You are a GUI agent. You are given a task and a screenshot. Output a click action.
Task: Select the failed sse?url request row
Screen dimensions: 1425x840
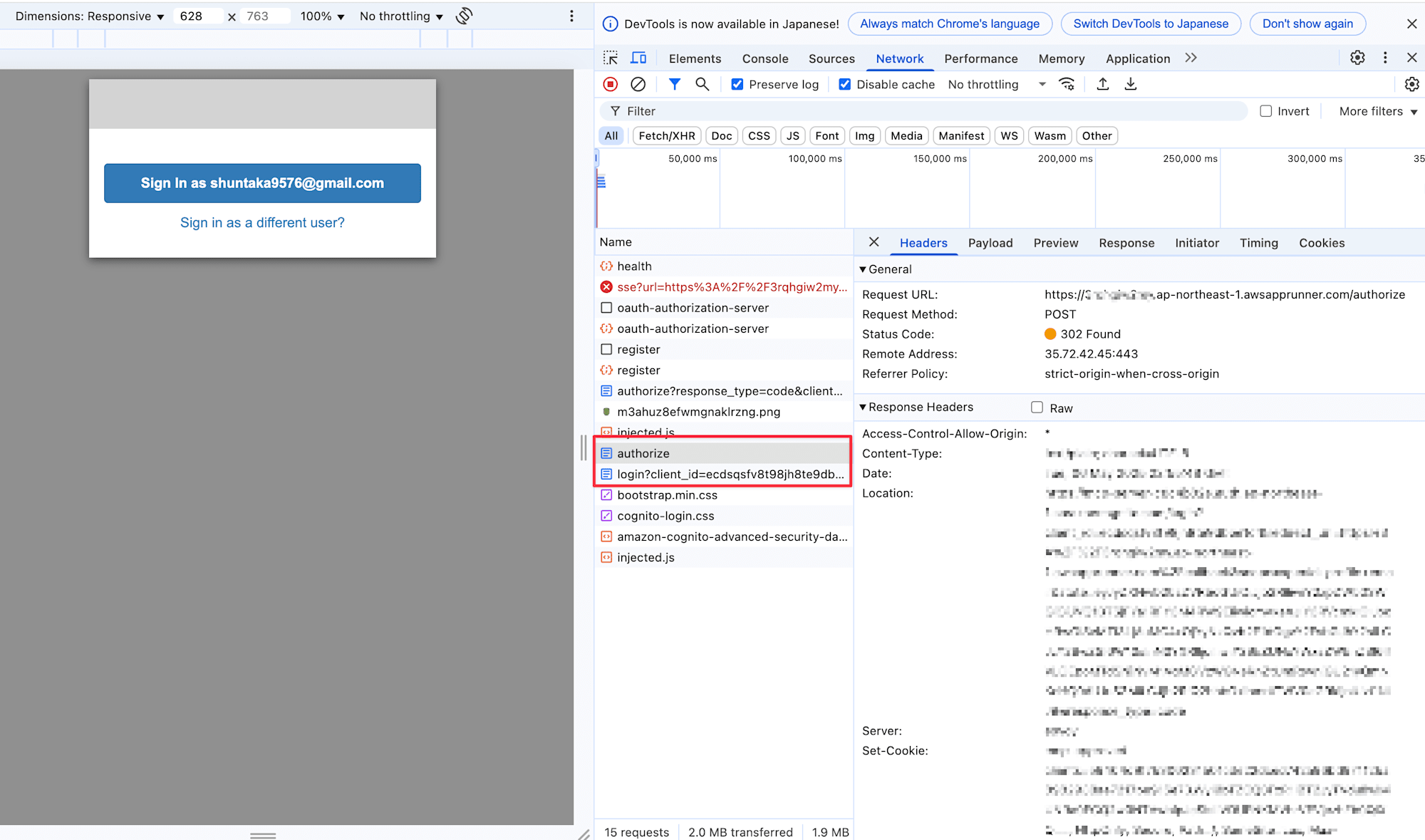coord(724,287)
